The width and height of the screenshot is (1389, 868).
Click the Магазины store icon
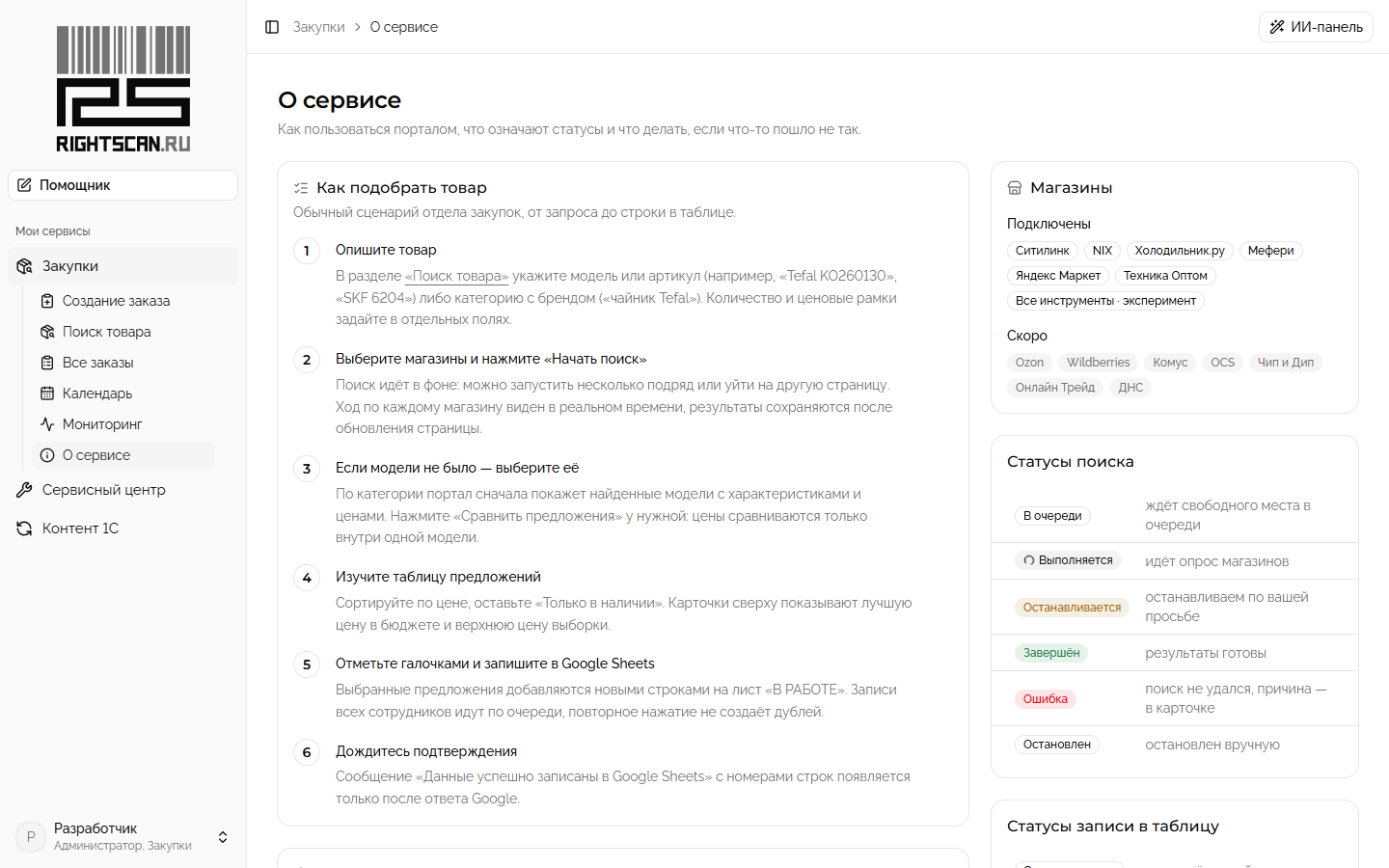(1015, 188)
